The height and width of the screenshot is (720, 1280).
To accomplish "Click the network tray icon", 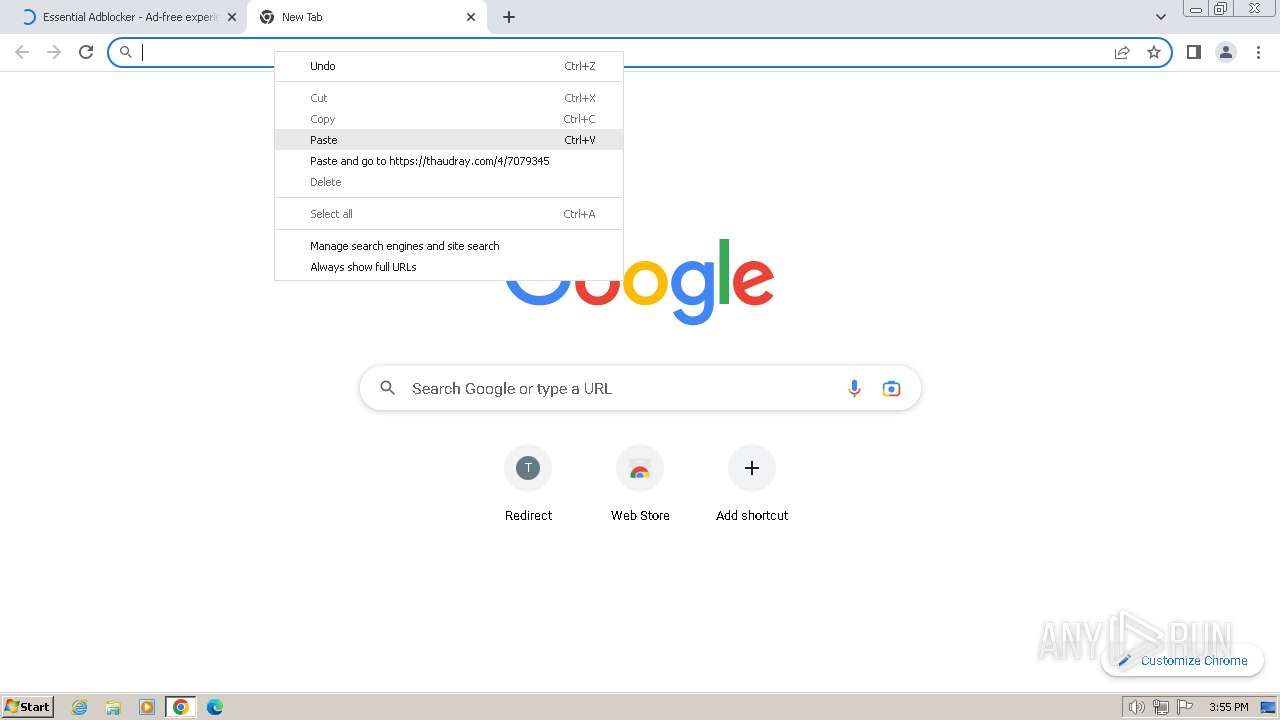I will 1160,707.
